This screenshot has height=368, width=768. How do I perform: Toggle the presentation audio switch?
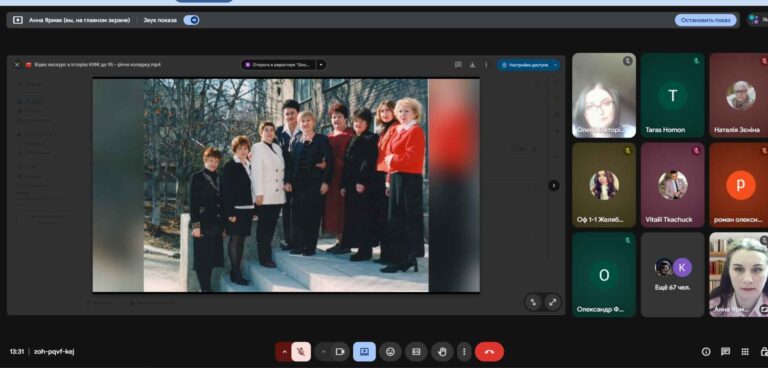pyautogui.click(x=191, y=20)
